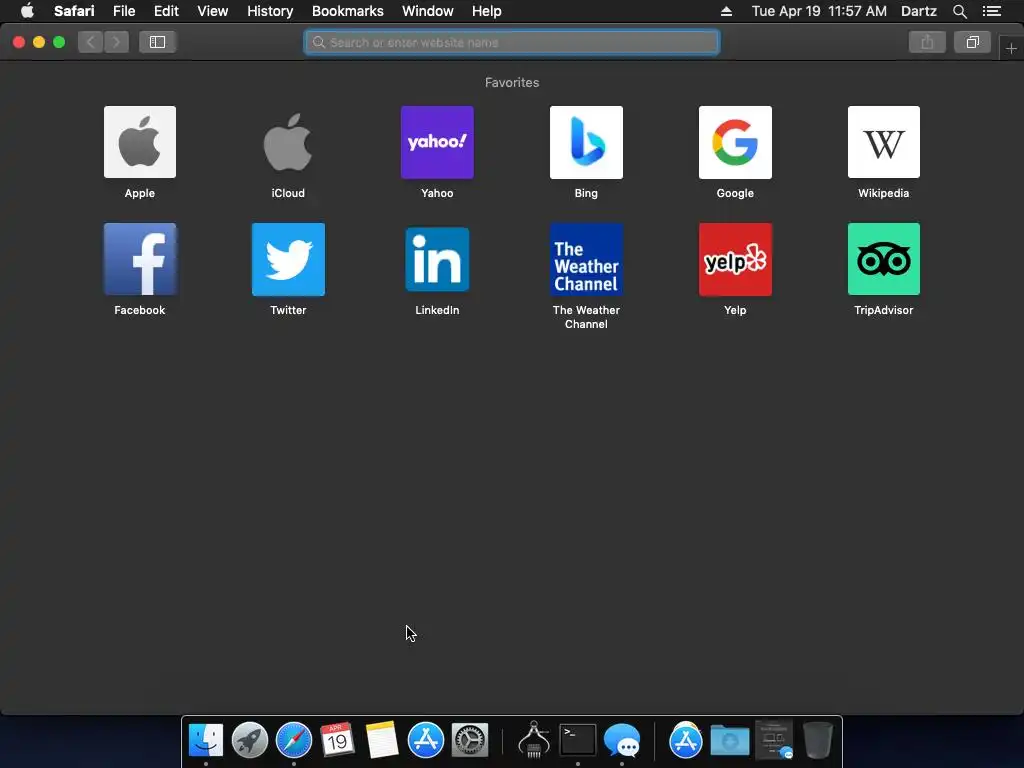Open the Help menu
Image resolution: width=1024 pixels, height=768 pixels.
click(x=487, y=11)
